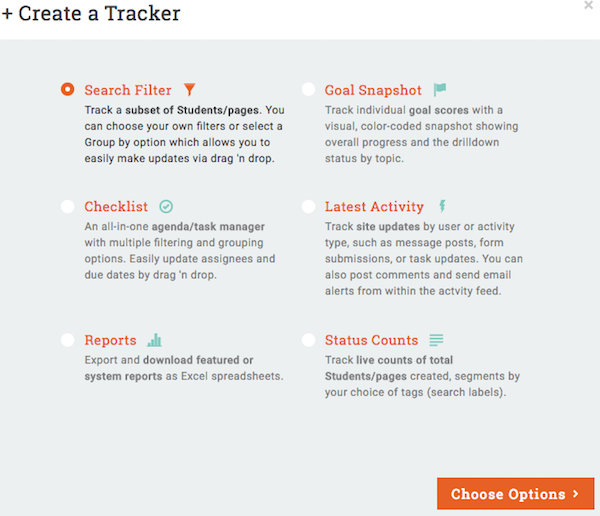Select the Goal Snapshot radio button
The image size is (600, 516).
(307, 90)
